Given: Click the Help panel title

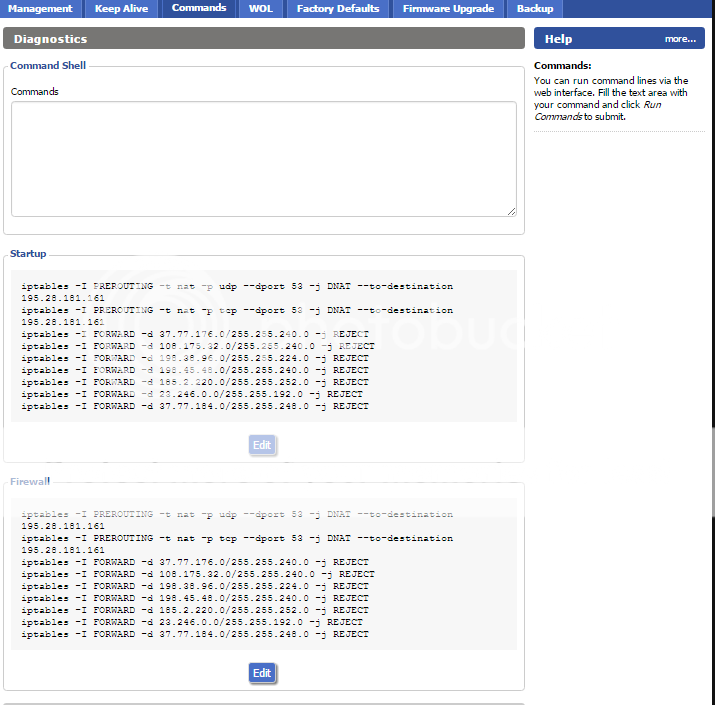Looking at the screenshot, I should [559, 39].
